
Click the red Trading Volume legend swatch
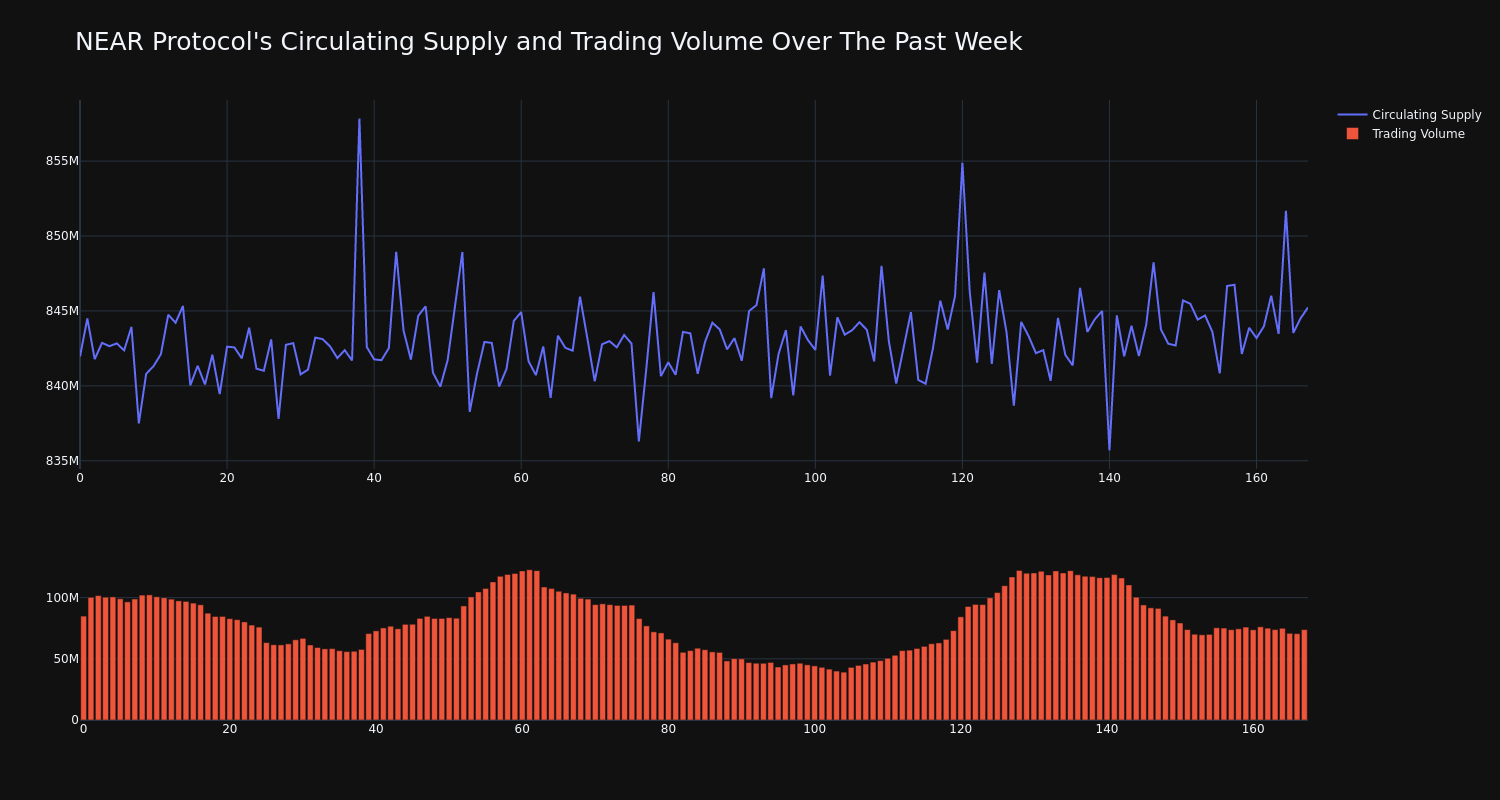(1352, 134)
